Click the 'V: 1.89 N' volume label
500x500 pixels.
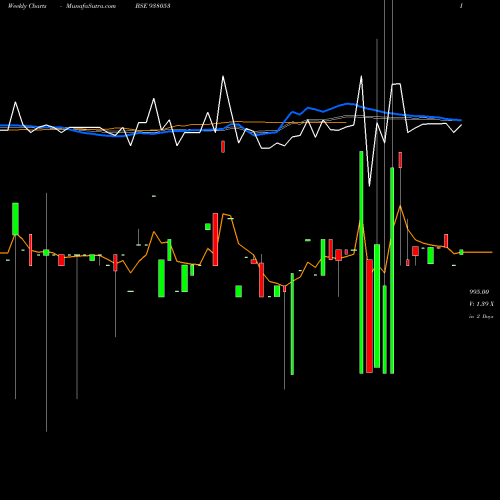tap(481, 304)
